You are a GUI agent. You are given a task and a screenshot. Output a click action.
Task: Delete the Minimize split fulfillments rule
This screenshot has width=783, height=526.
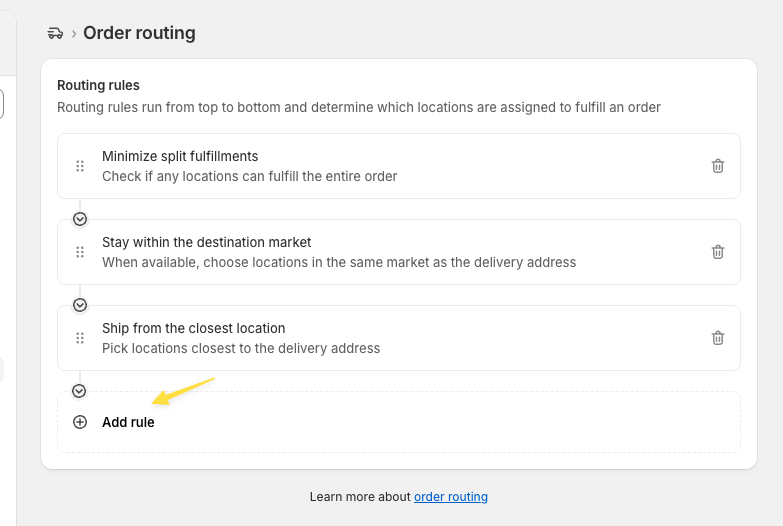pyautogui.click(x=718, y=166)
